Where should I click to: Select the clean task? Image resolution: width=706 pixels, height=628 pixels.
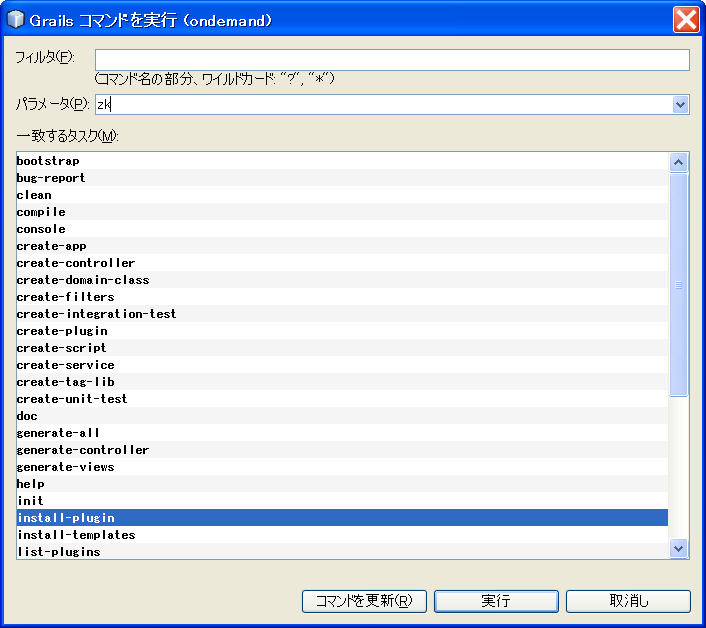pyautogui.click(x=342, y=195)
